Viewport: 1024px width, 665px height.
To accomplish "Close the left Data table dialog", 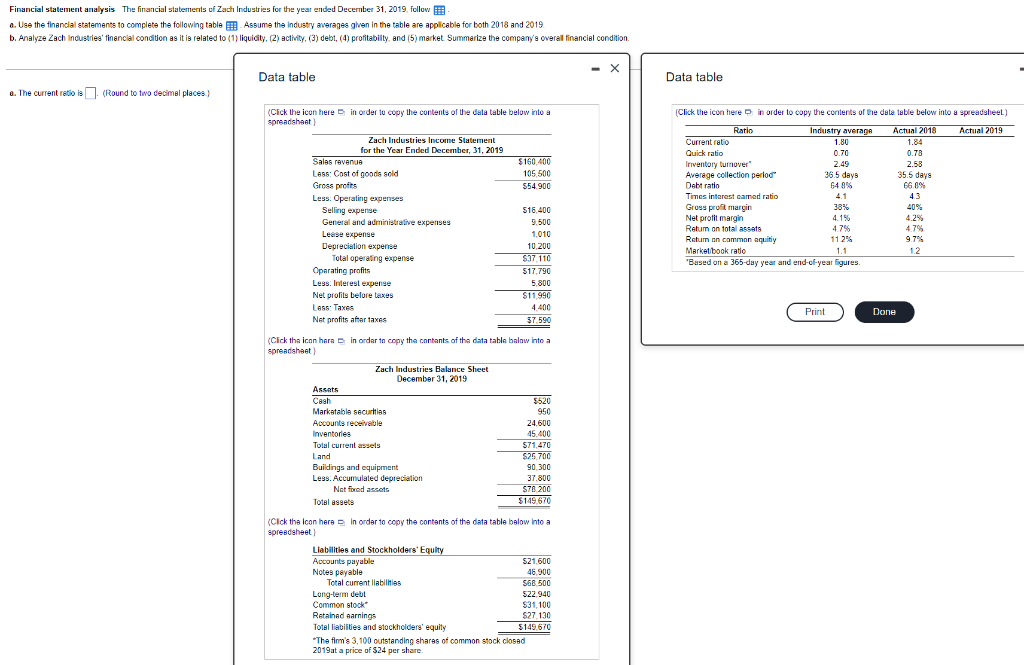I will 614,68.
